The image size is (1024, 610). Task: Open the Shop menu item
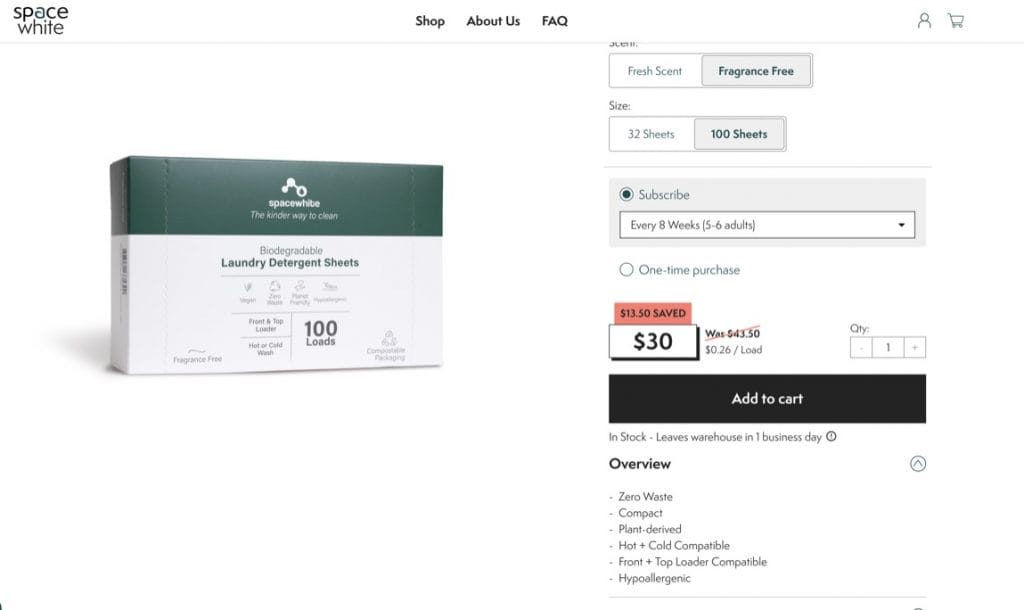[430, 21]
